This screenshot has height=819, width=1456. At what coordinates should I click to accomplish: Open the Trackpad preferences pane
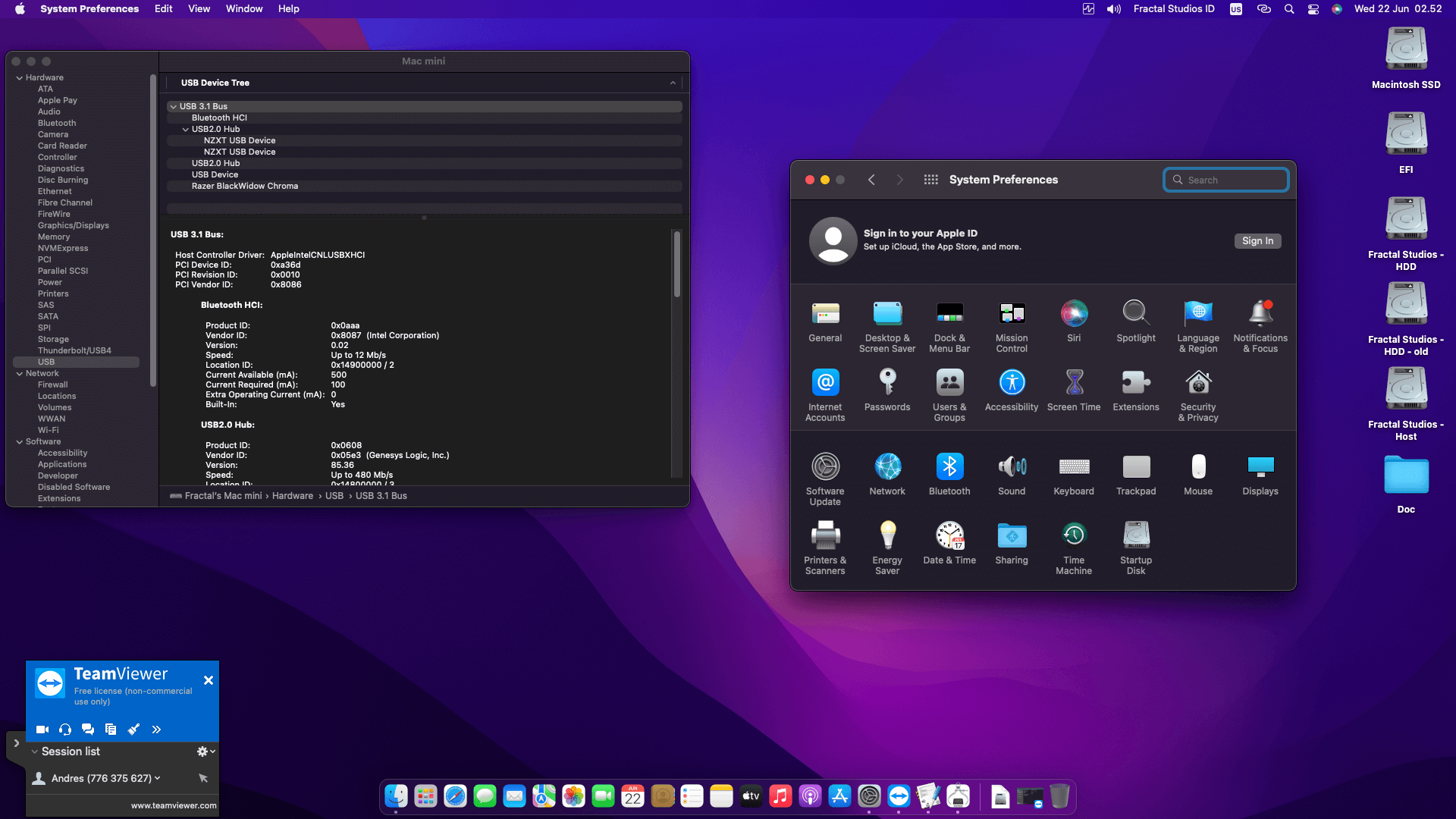pyautogui.click(x=1136, y=475)
